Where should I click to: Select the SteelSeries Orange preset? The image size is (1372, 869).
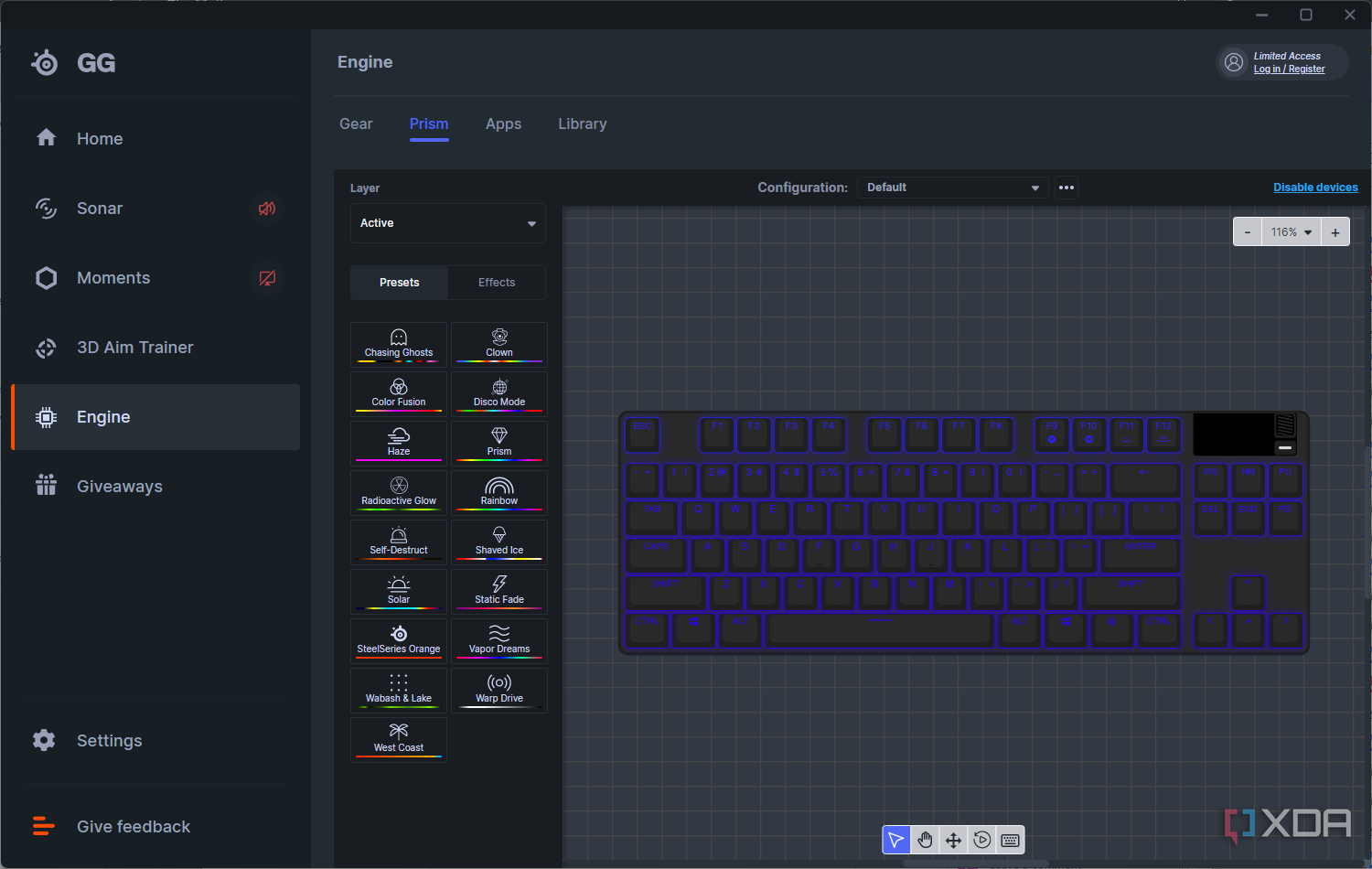coord(399,640)
